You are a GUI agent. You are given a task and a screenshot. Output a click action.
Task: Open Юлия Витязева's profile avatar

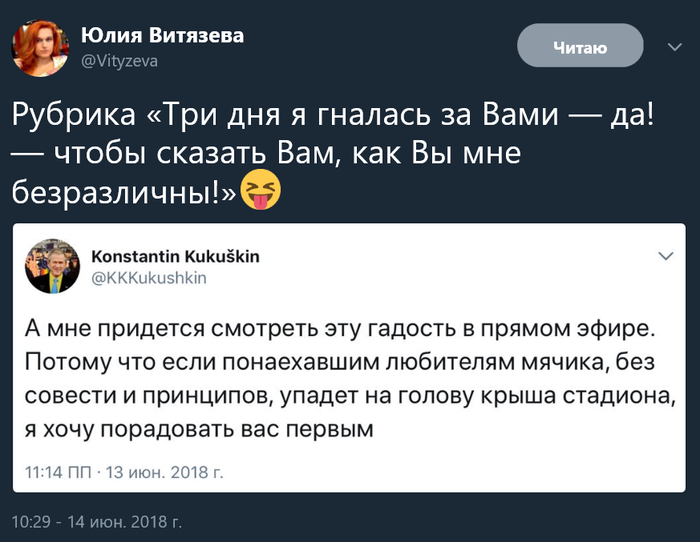pyautogui.click(x=38, y=46)
